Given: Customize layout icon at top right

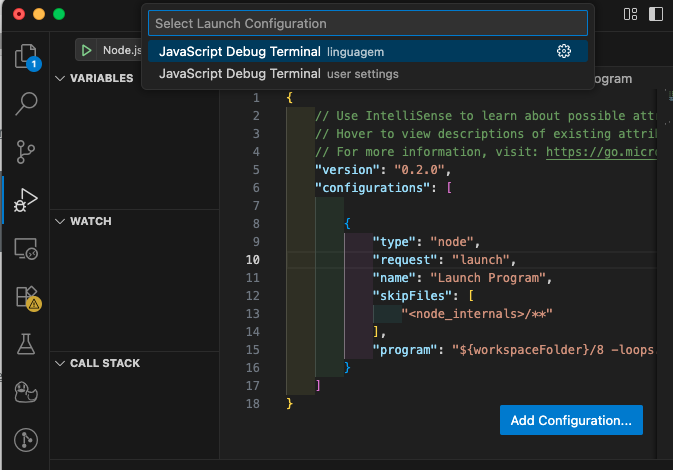Looking at the screenshot, I should 630,14.
